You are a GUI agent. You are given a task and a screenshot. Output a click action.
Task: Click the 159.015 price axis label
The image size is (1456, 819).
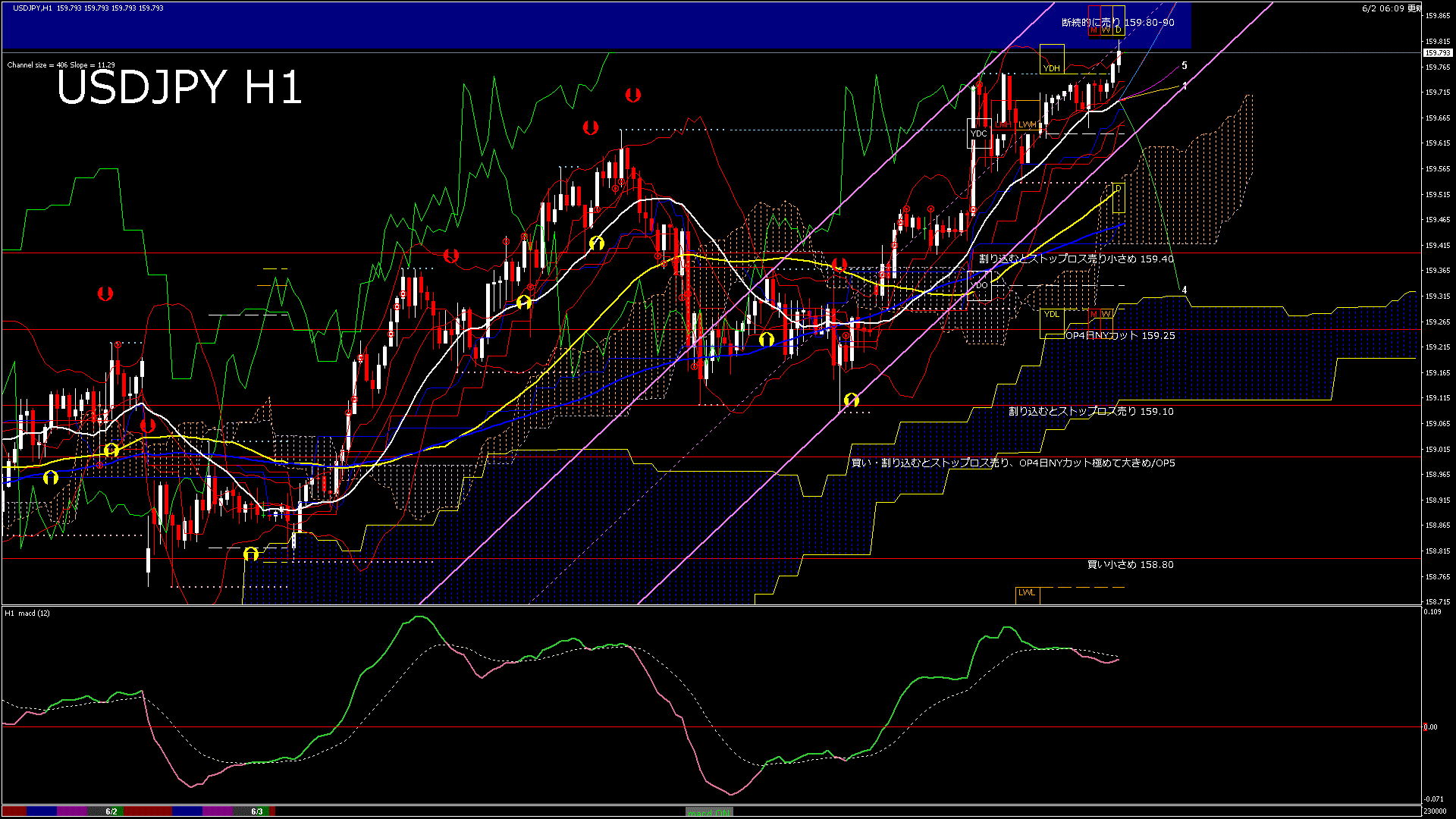click(x=1438, y=450)
